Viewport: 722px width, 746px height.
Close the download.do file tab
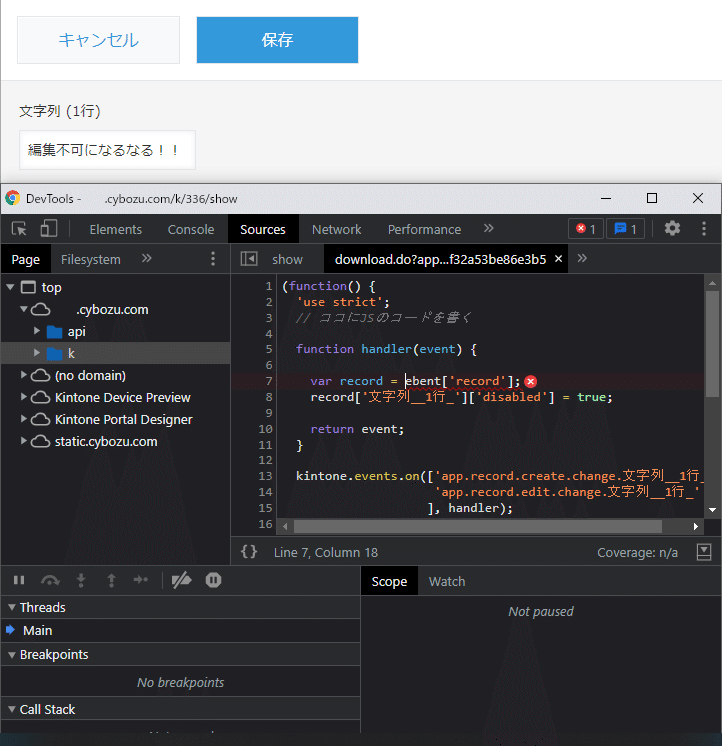[558, 259]
